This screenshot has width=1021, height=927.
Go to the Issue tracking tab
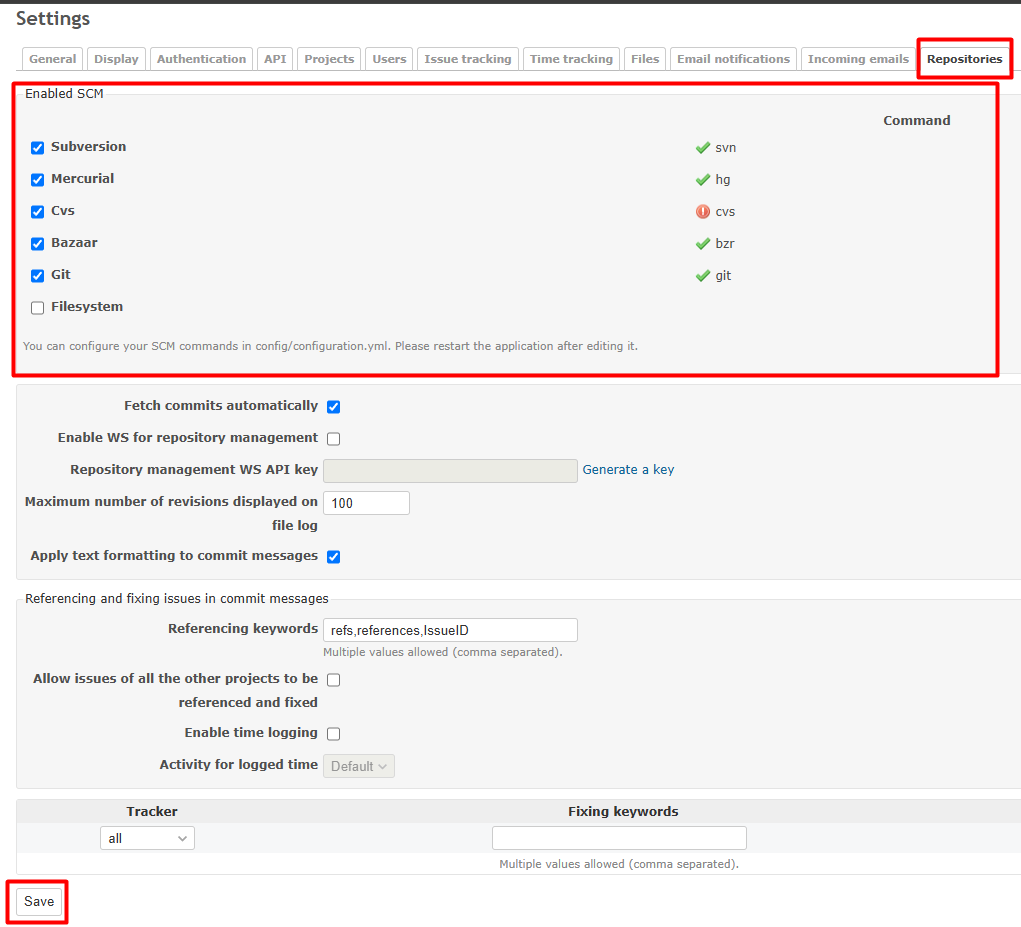467,58
